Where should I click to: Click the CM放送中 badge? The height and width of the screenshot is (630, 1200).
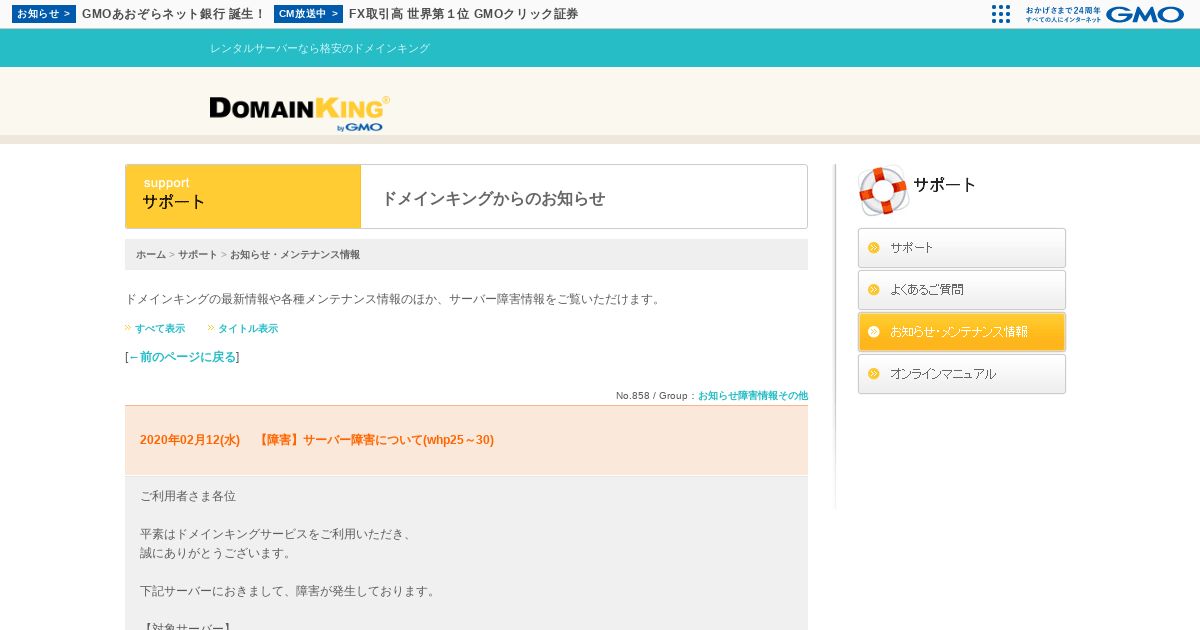(308, 14)
